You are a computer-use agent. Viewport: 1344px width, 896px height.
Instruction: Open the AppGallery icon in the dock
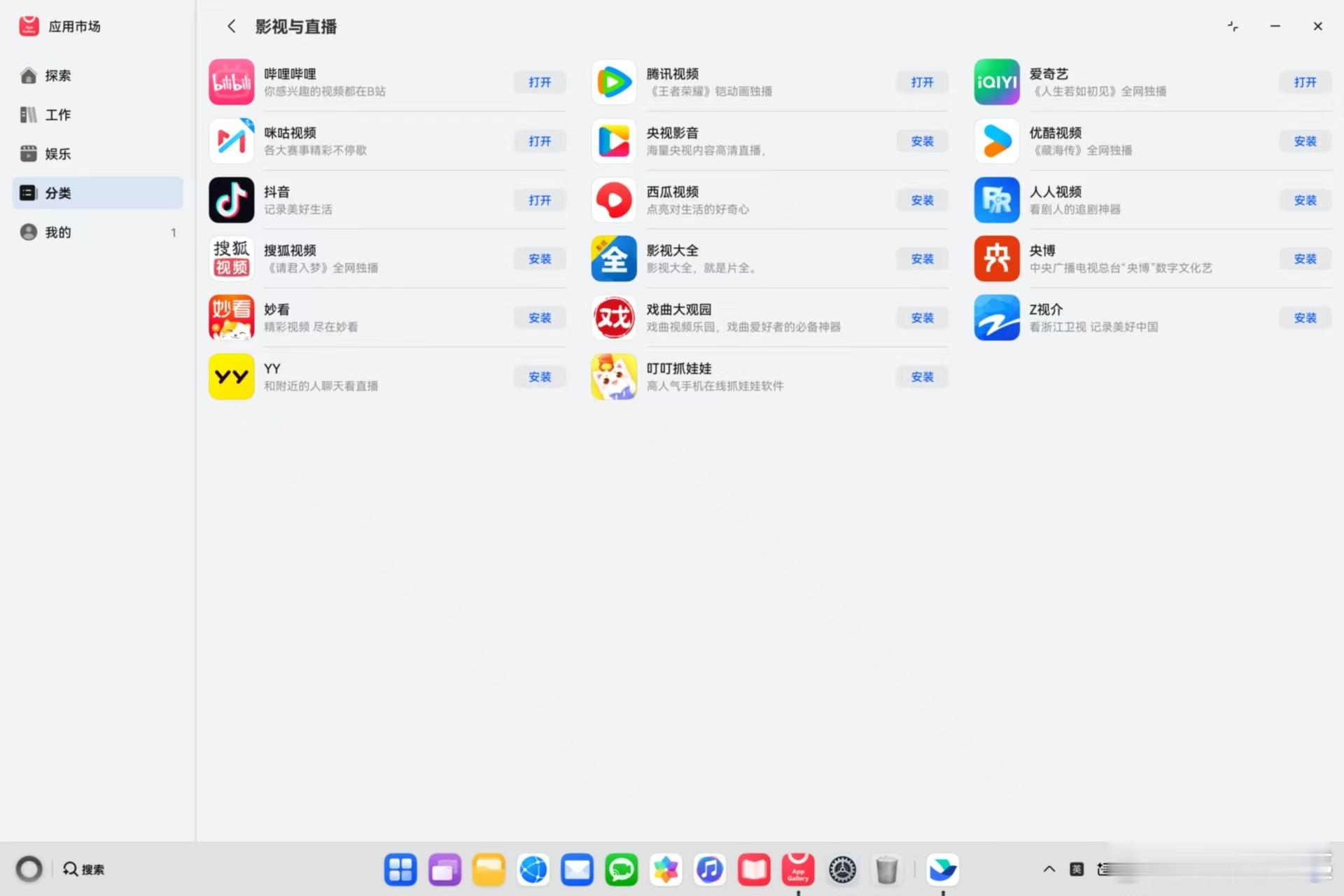click(x=798, y=869)
